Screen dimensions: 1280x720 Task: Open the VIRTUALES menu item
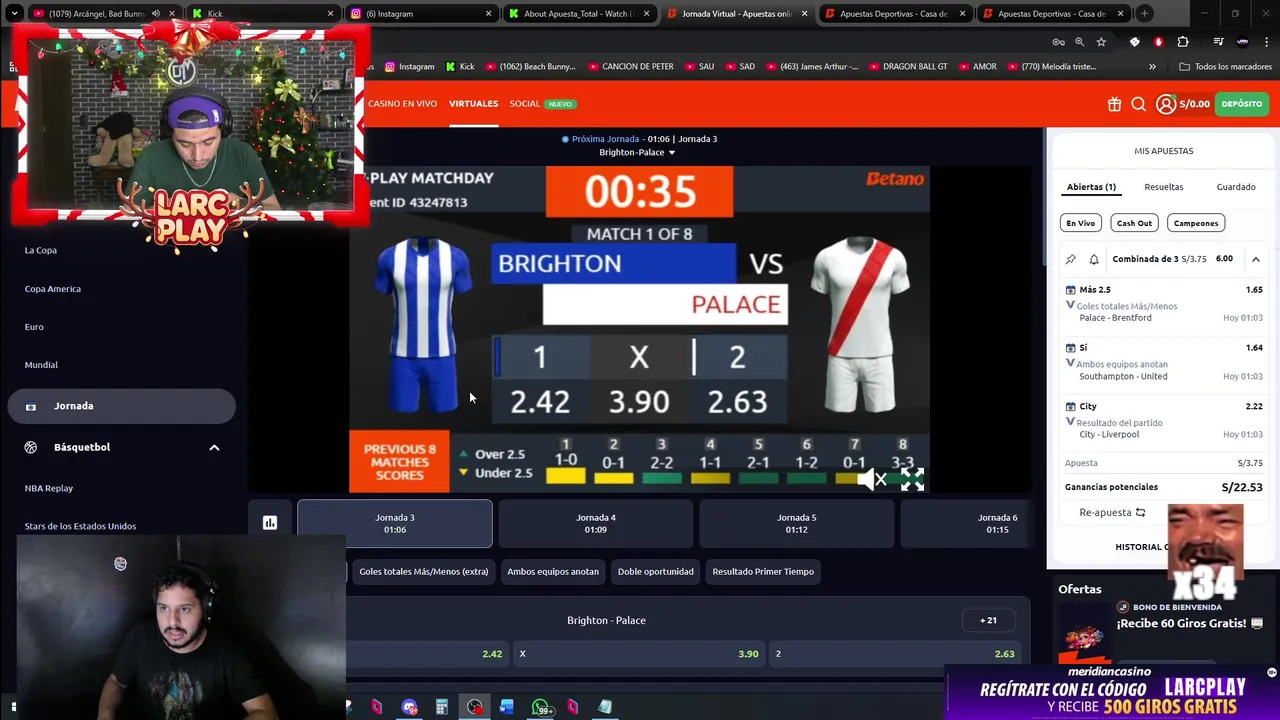[473, 104]
